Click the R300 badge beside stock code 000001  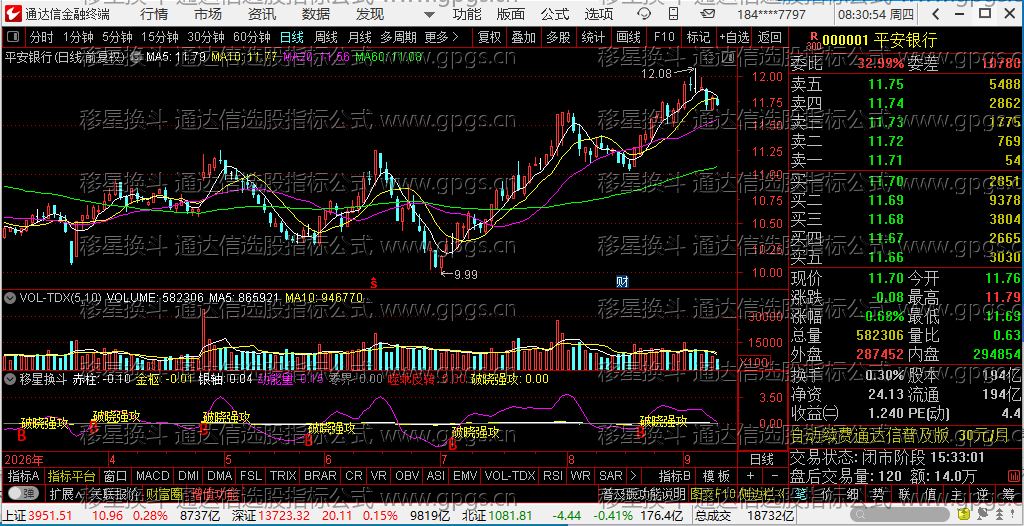click(x=813, y=41)
